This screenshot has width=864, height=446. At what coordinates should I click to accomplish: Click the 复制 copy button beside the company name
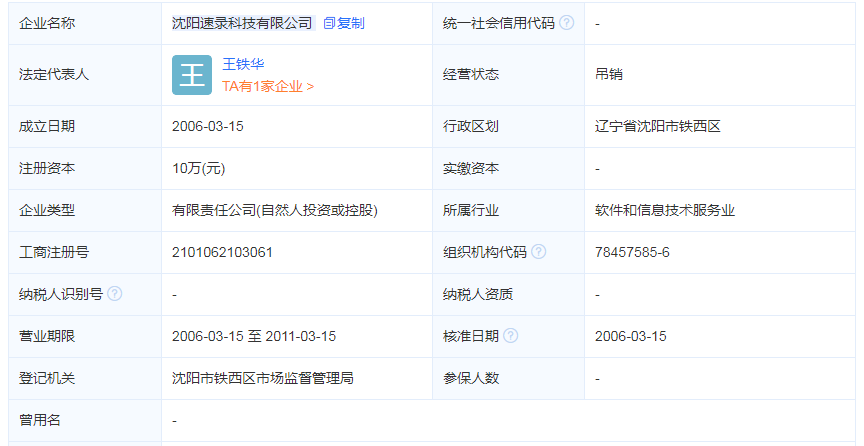tap(344, 23)
